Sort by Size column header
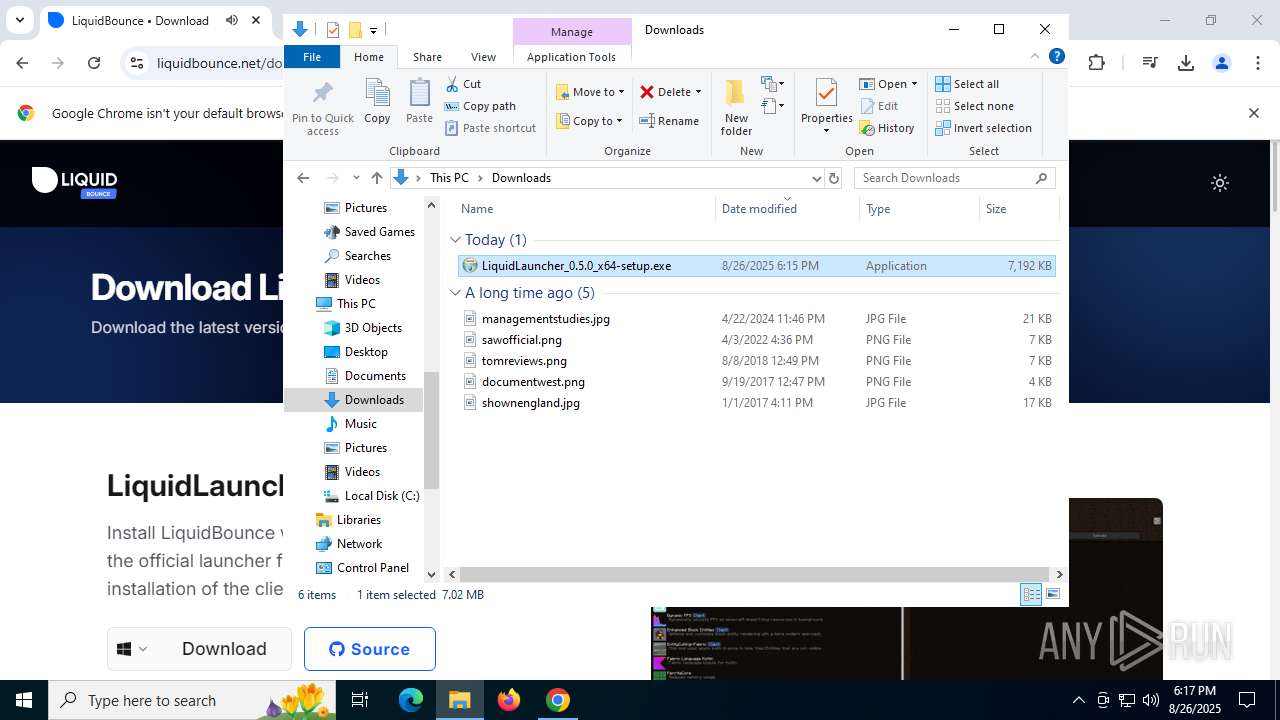 (1018, 209)
